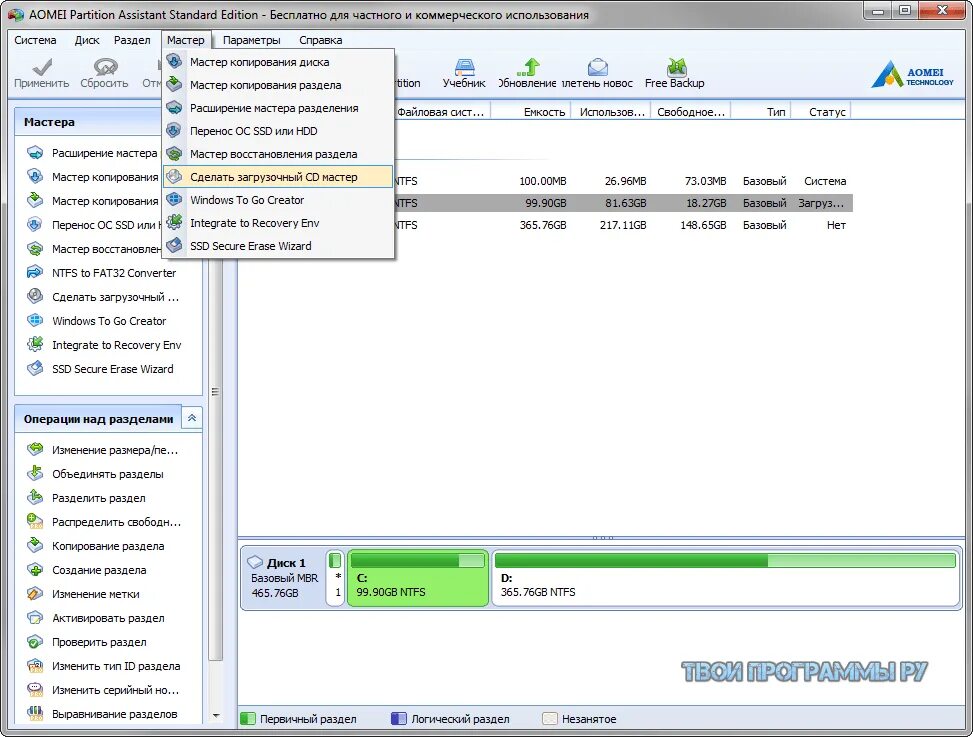The image size is (973, 737).
Task: Click the AOMEI Technology logo
Action: point(912,74)
